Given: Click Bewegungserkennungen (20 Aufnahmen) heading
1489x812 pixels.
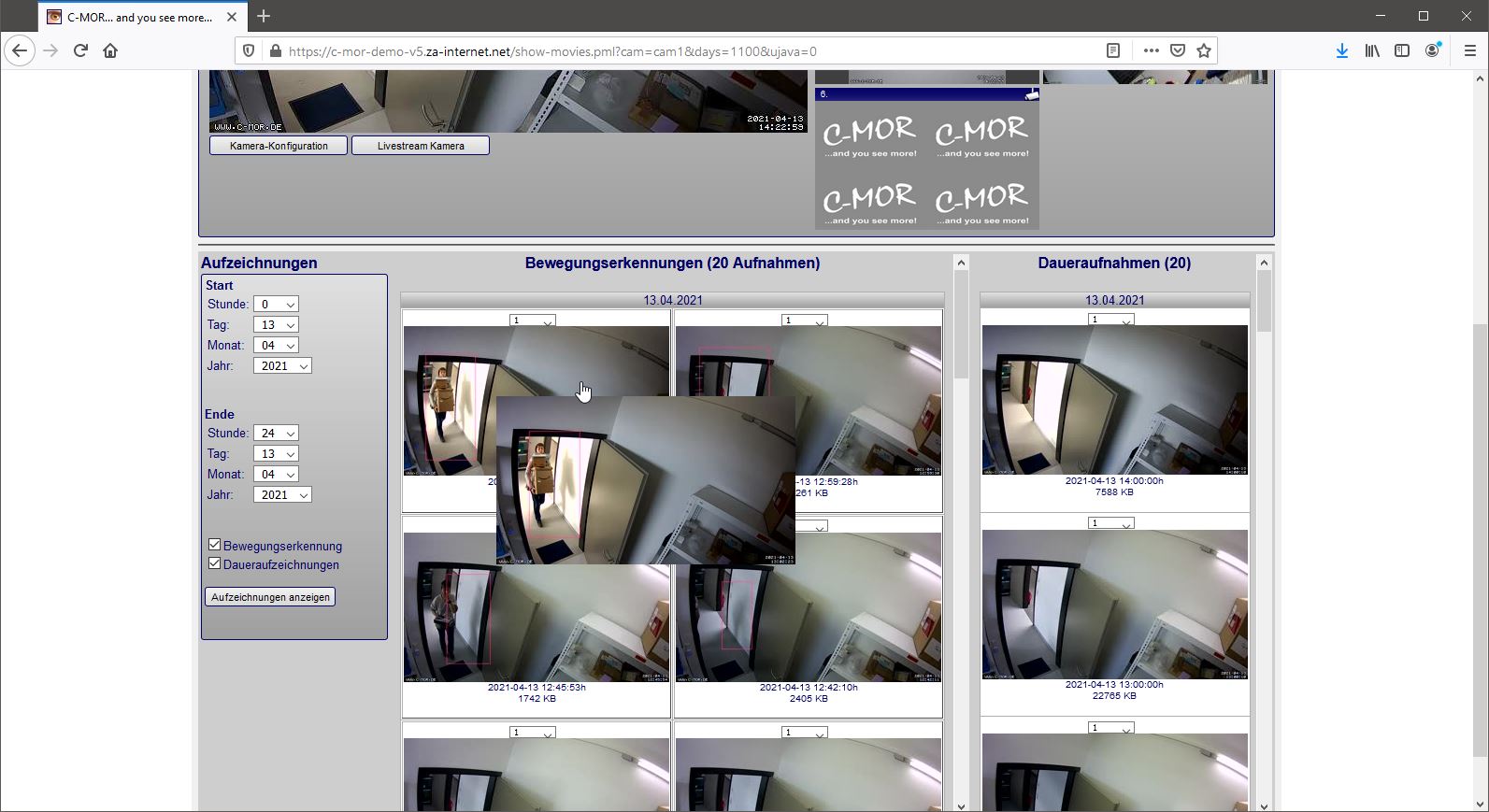Looking at the screenshot, I should pos(672,264).
